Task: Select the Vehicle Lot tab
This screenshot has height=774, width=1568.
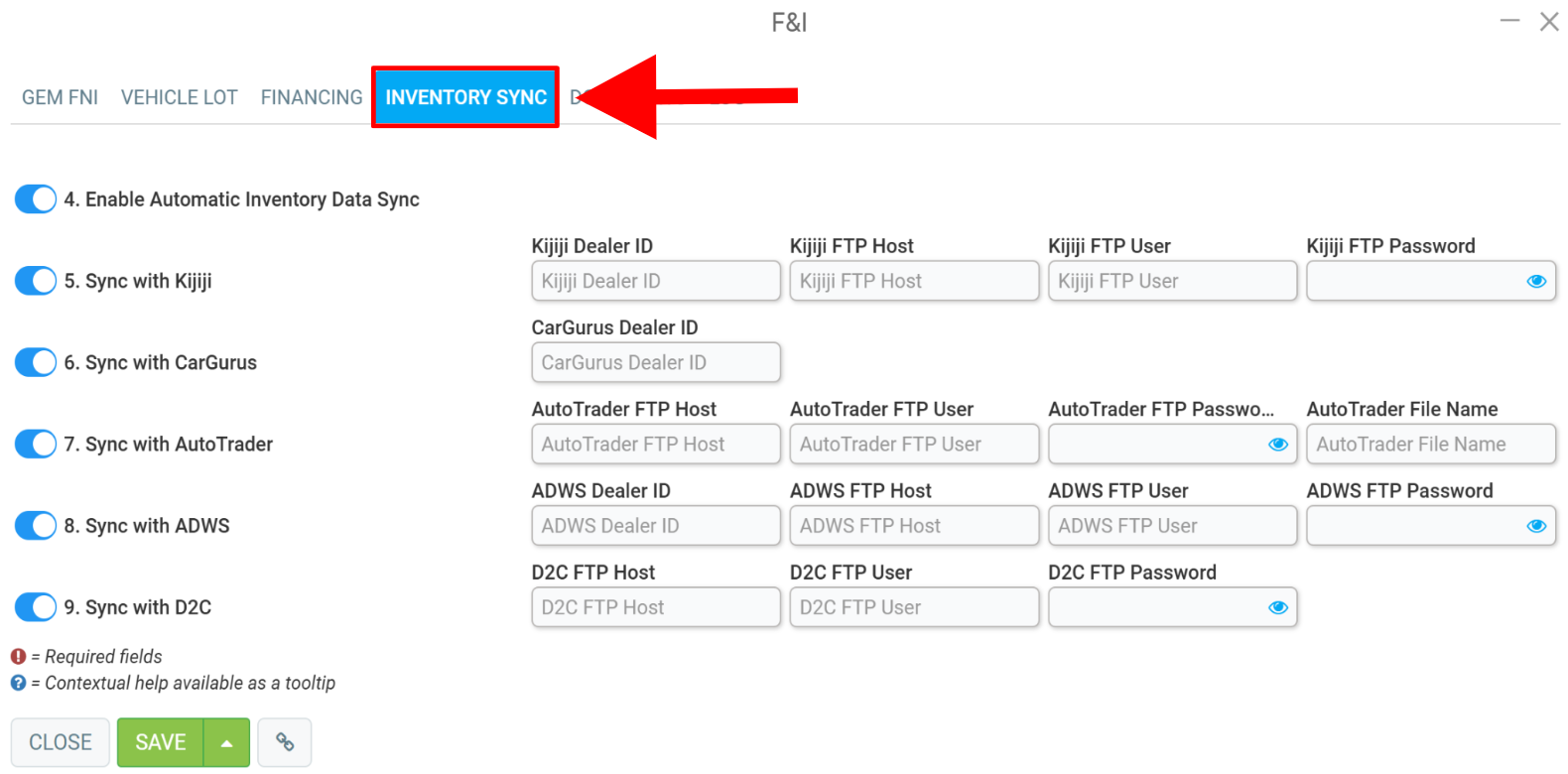Action: (x=180, y=97)
